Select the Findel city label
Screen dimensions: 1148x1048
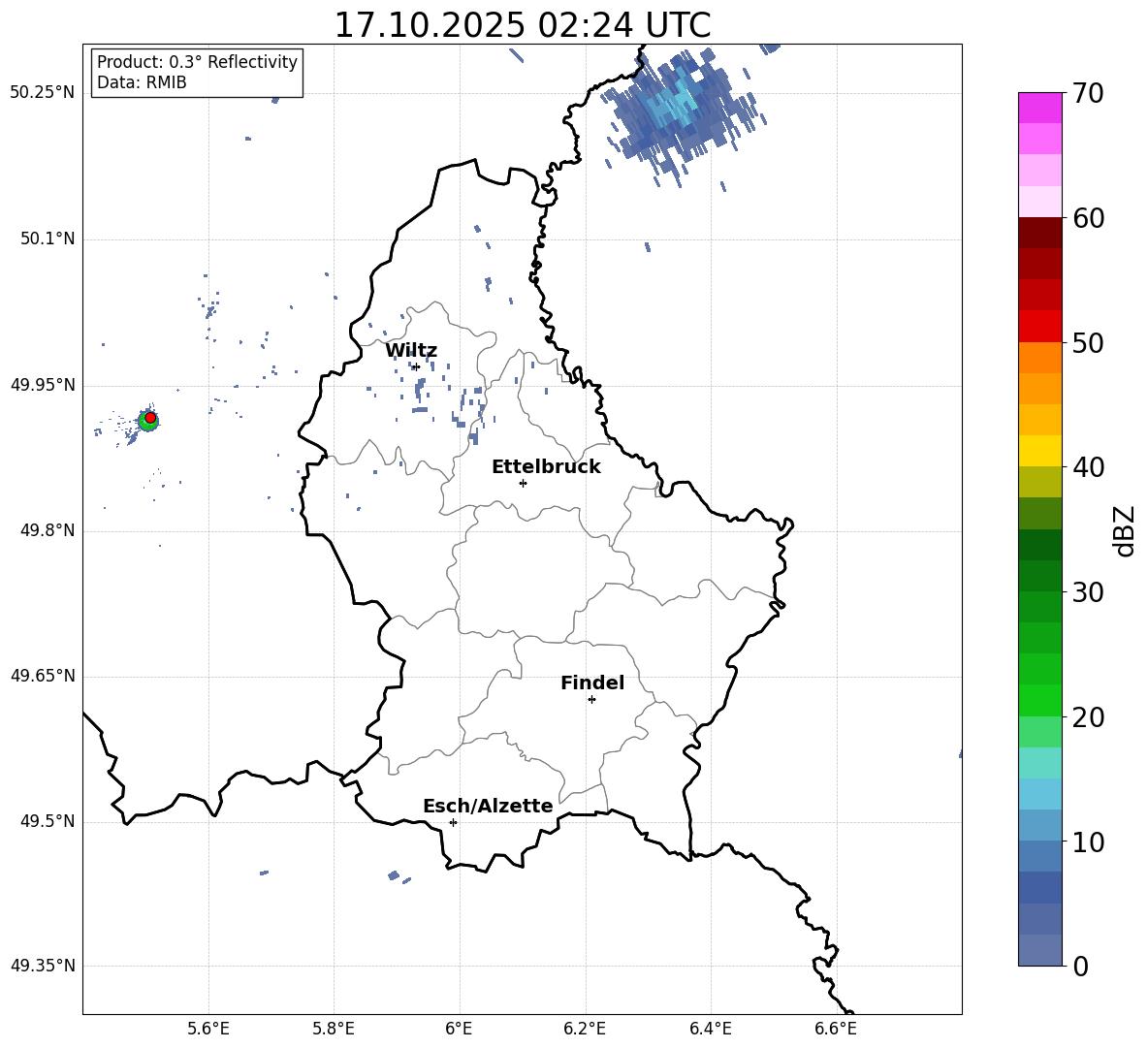(x=592, y=683)
